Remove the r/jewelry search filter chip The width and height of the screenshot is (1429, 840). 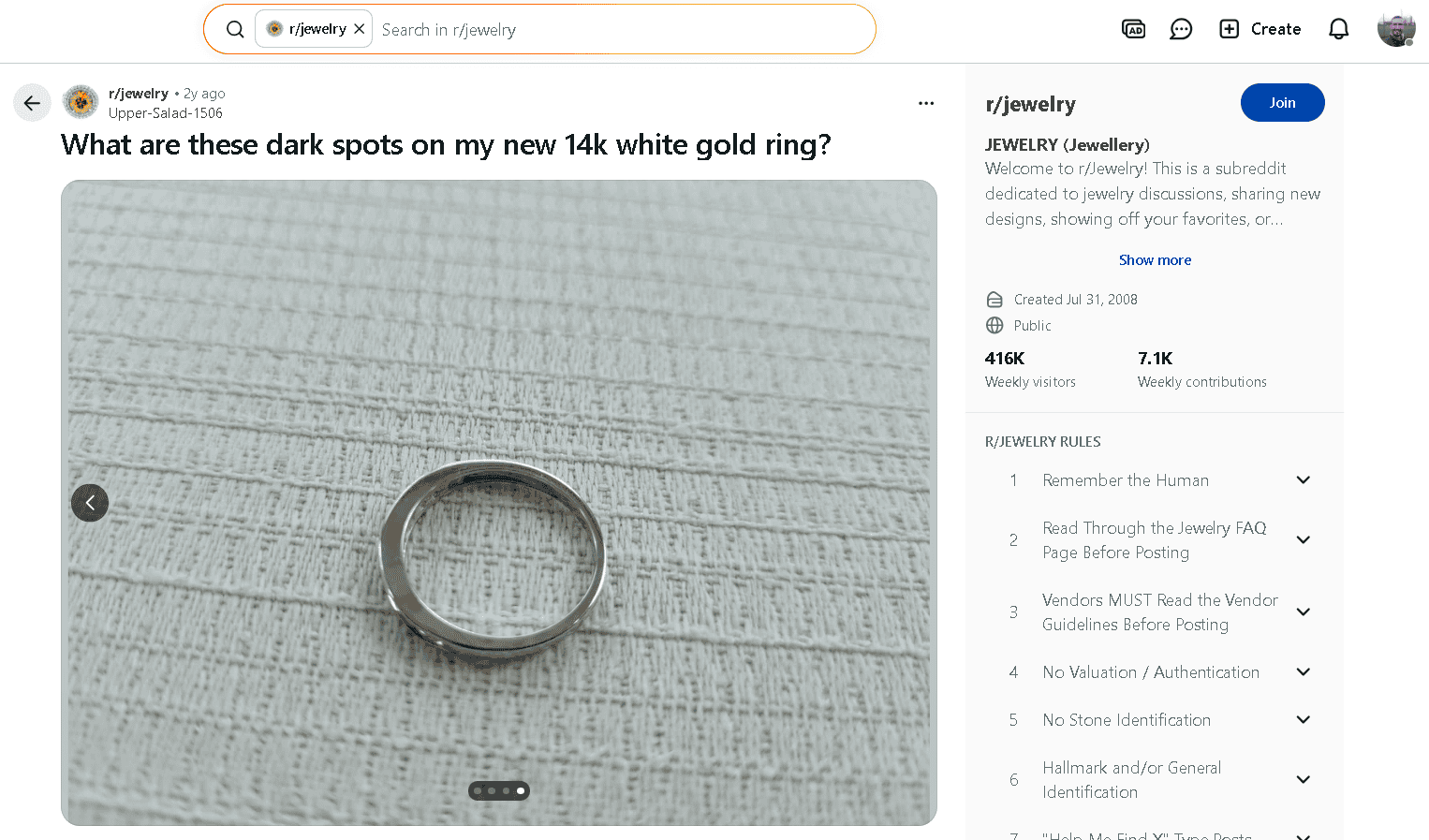tap(360, 28)
